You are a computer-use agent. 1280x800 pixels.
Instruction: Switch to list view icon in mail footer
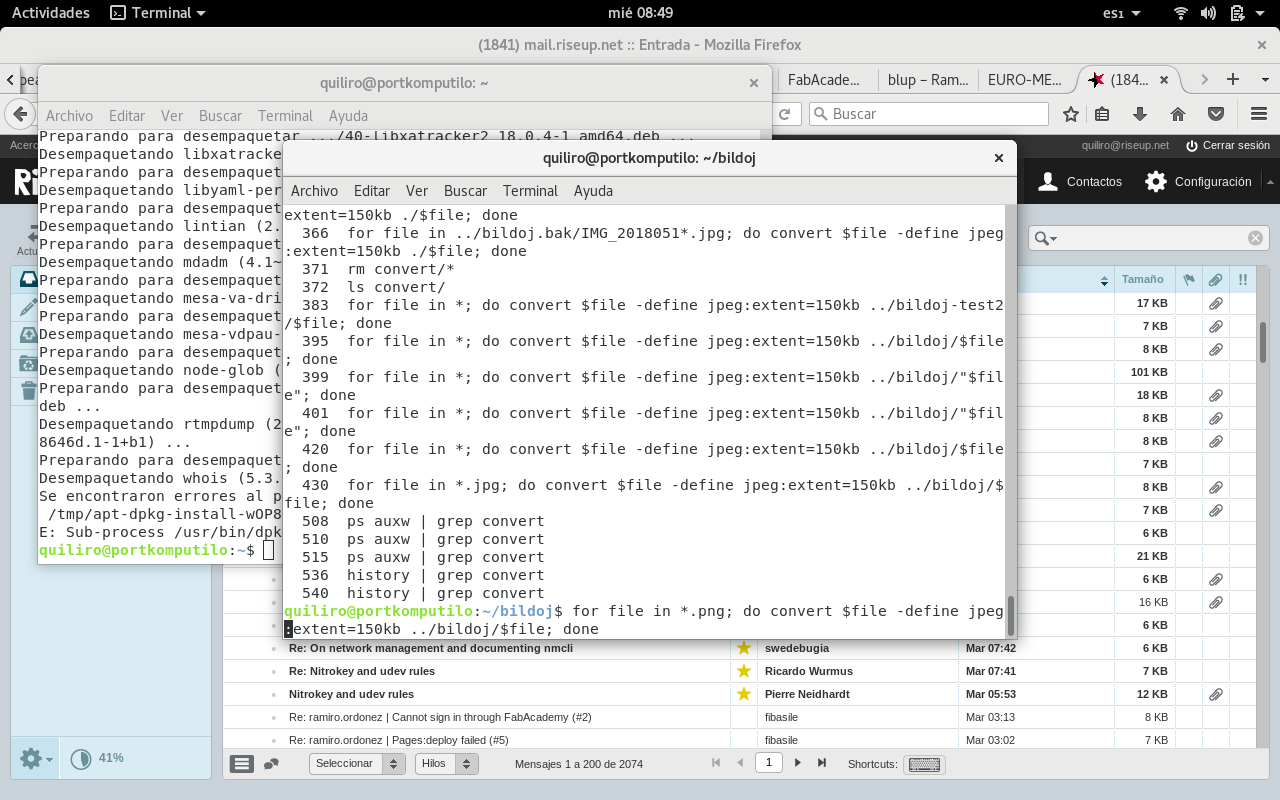point(241,764)
